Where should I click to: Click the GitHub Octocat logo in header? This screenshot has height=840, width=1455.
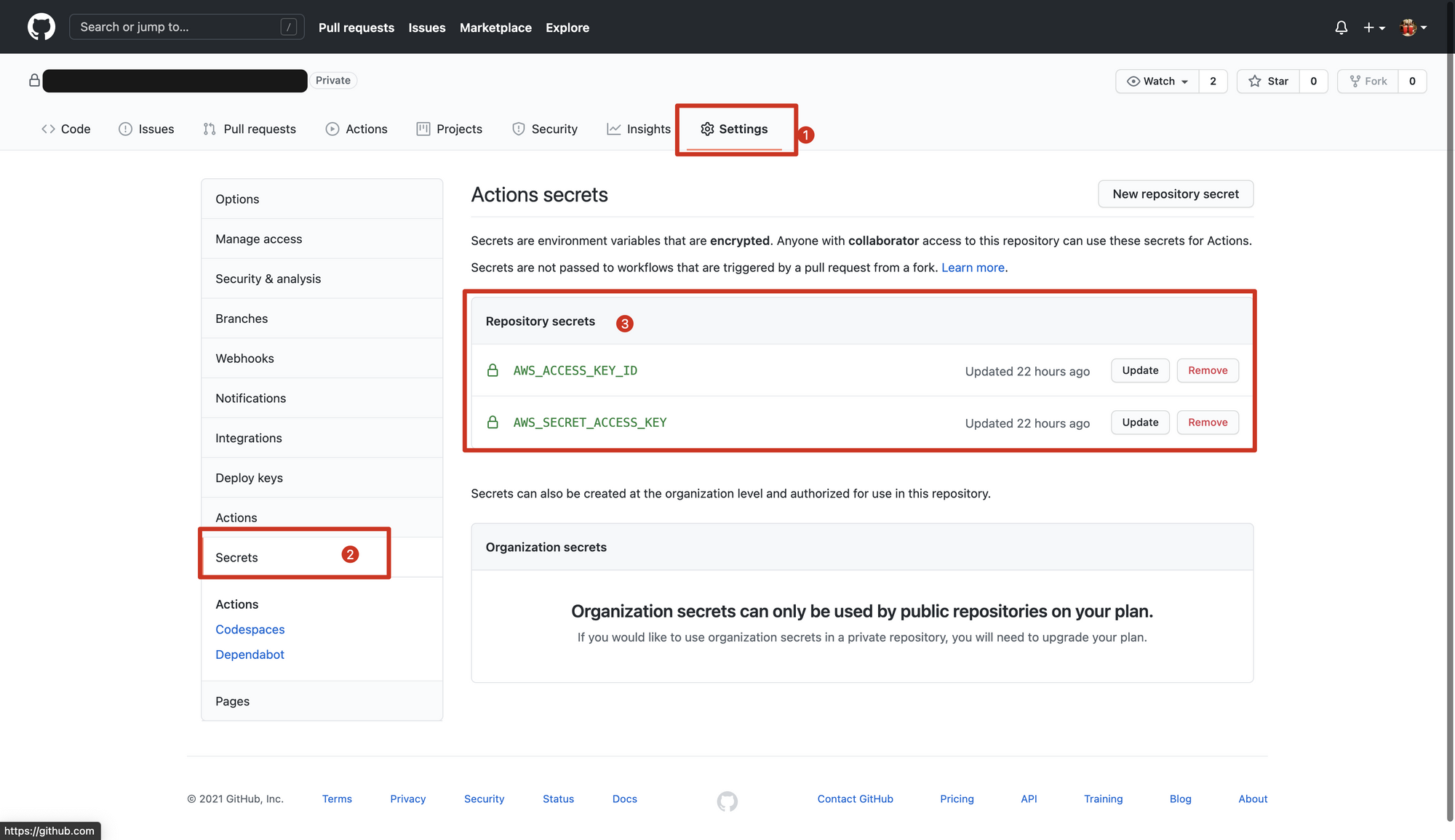(41, 27)
